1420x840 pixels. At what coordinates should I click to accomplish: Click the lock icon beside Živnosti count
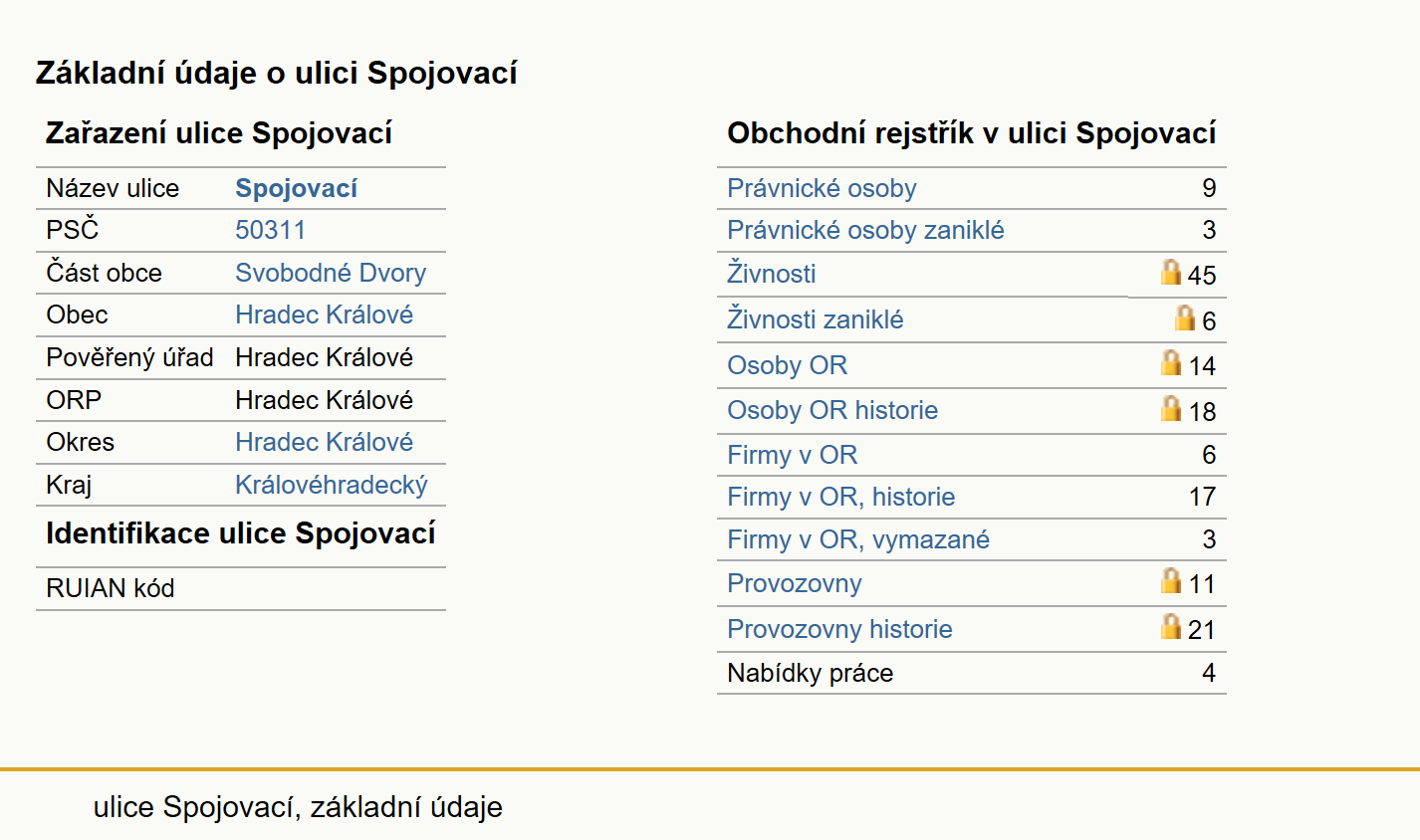pyautogui.click(x=1171, y=272)
